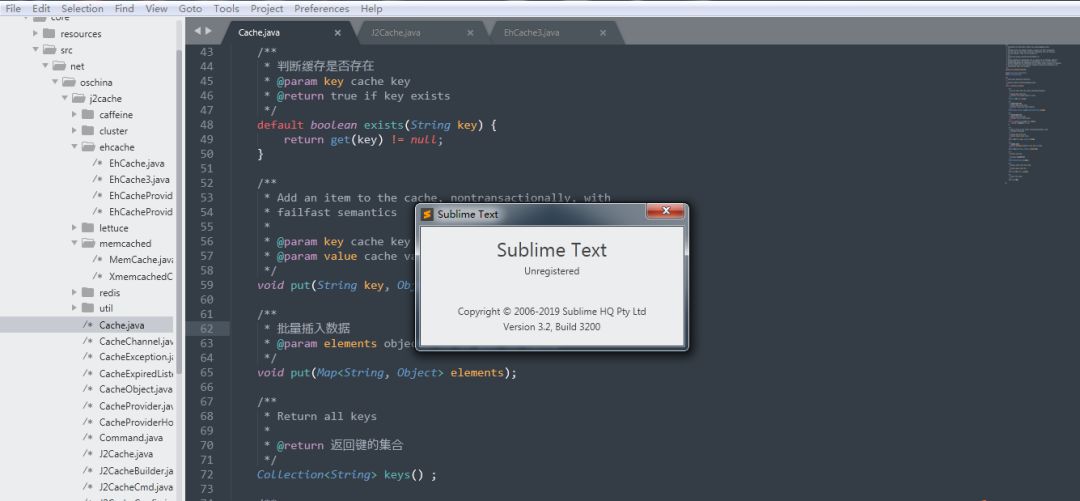
Task: Switch to the J2Cache.java tab
Action: [396, 33]
